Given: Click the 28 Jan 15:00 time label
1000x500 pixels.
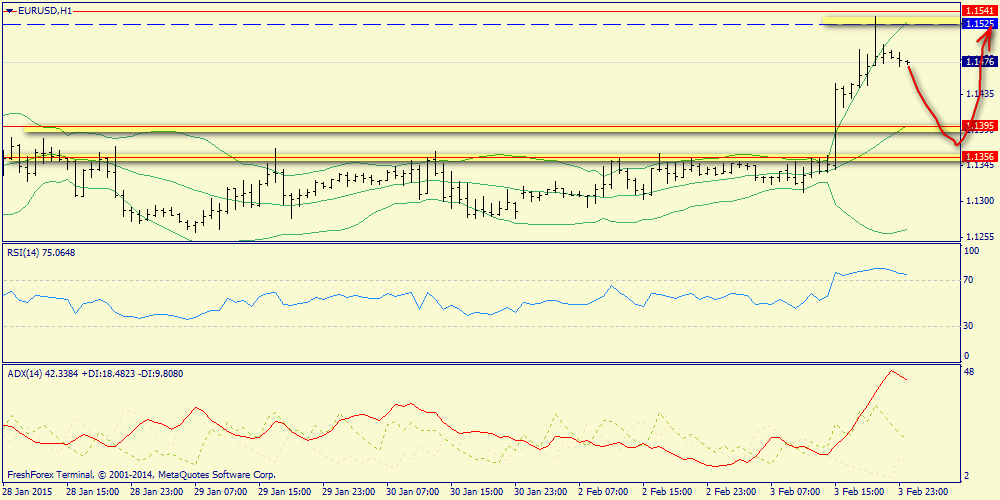Looking at the screenshot, I should (90, 492).
